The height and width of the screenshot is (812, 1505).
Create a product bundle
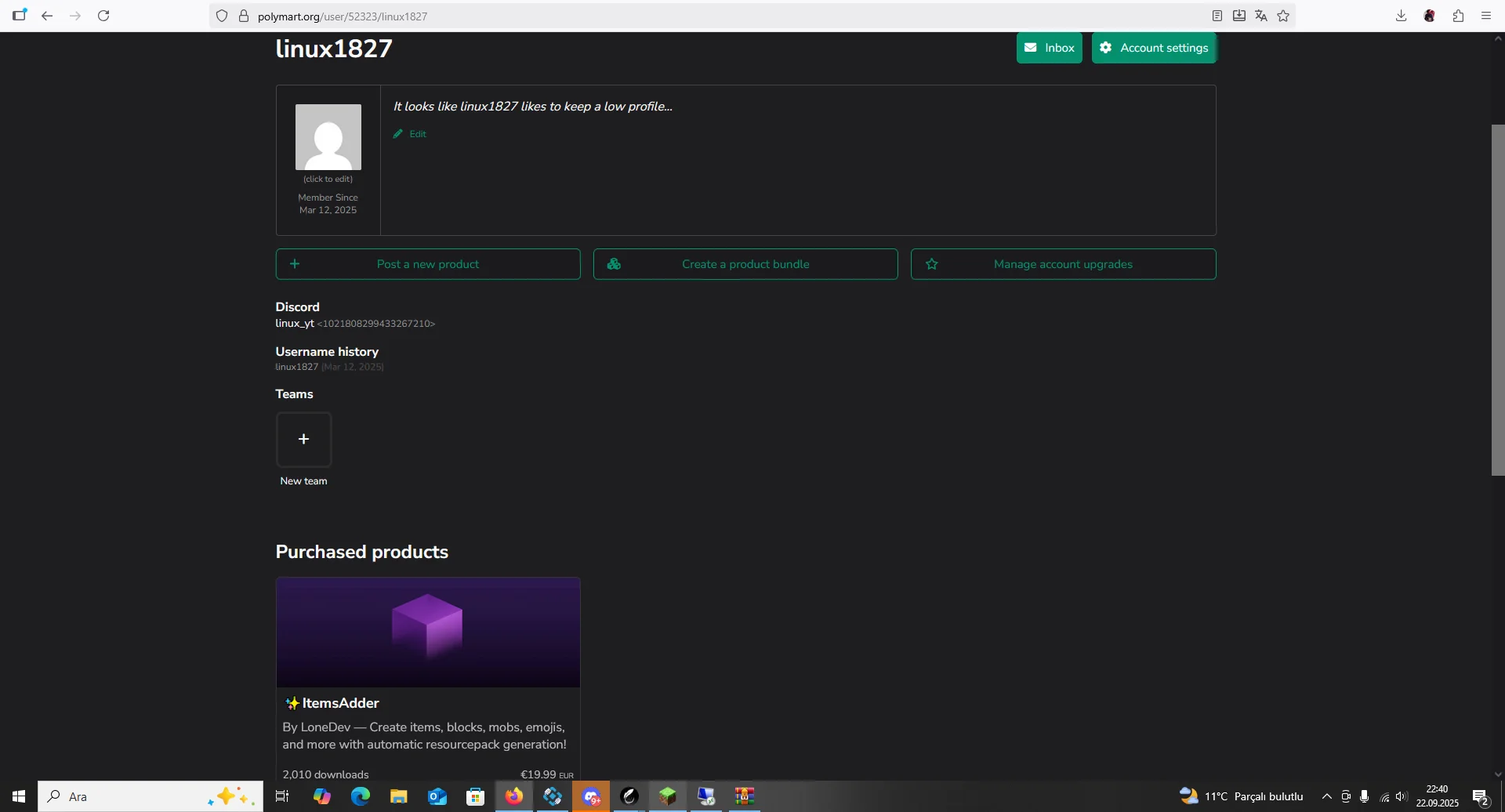(x=745, y=264)
